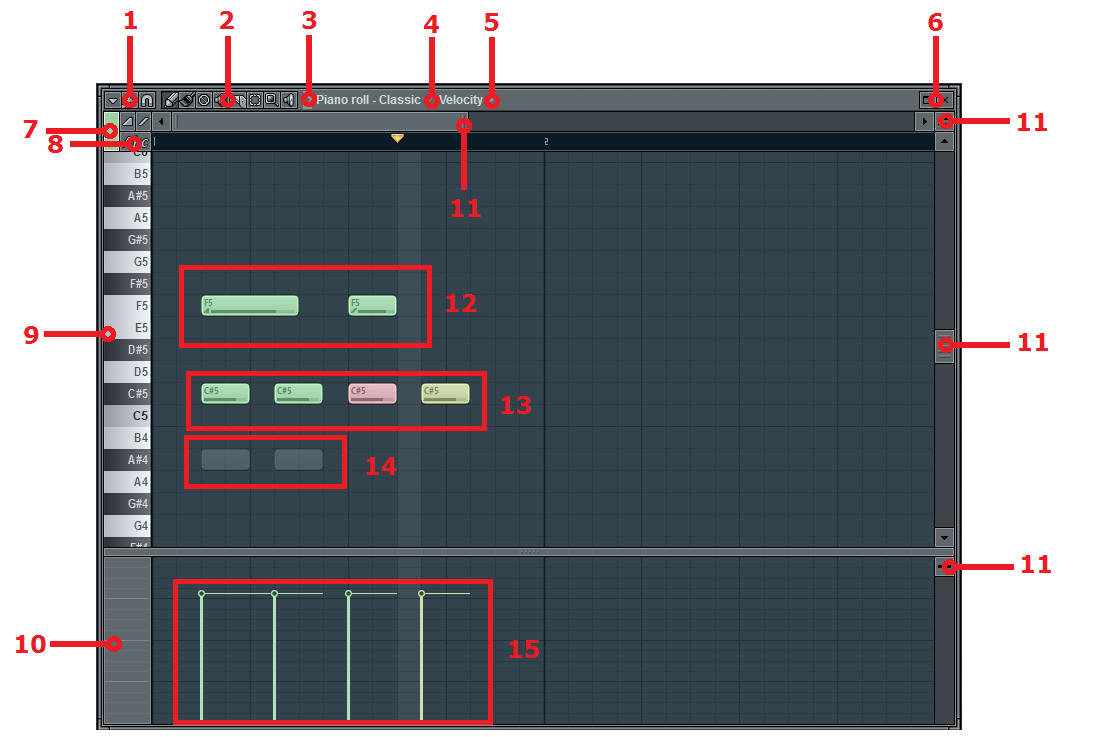The height and width of the screenshot is (737, 1112).
Task: Select the pink C#5 note
Action: coord(372,393)
